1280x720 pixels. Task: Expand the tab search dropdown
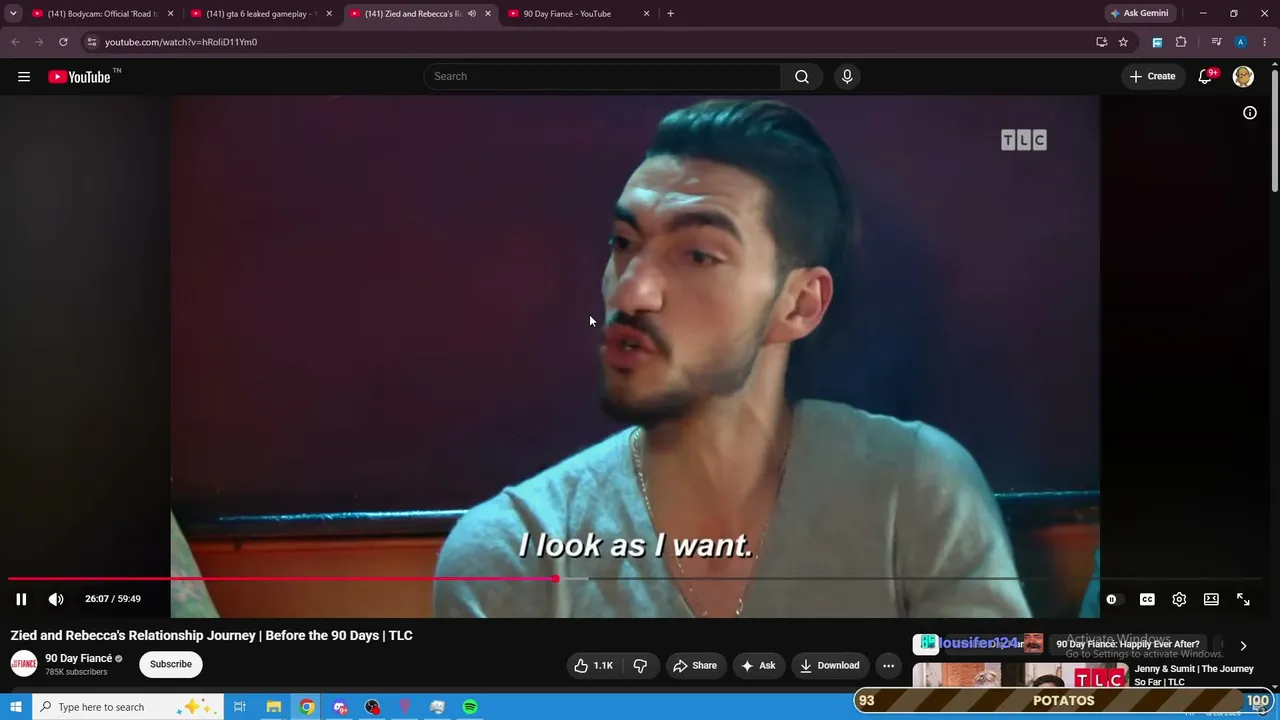(x=13, y=14)
